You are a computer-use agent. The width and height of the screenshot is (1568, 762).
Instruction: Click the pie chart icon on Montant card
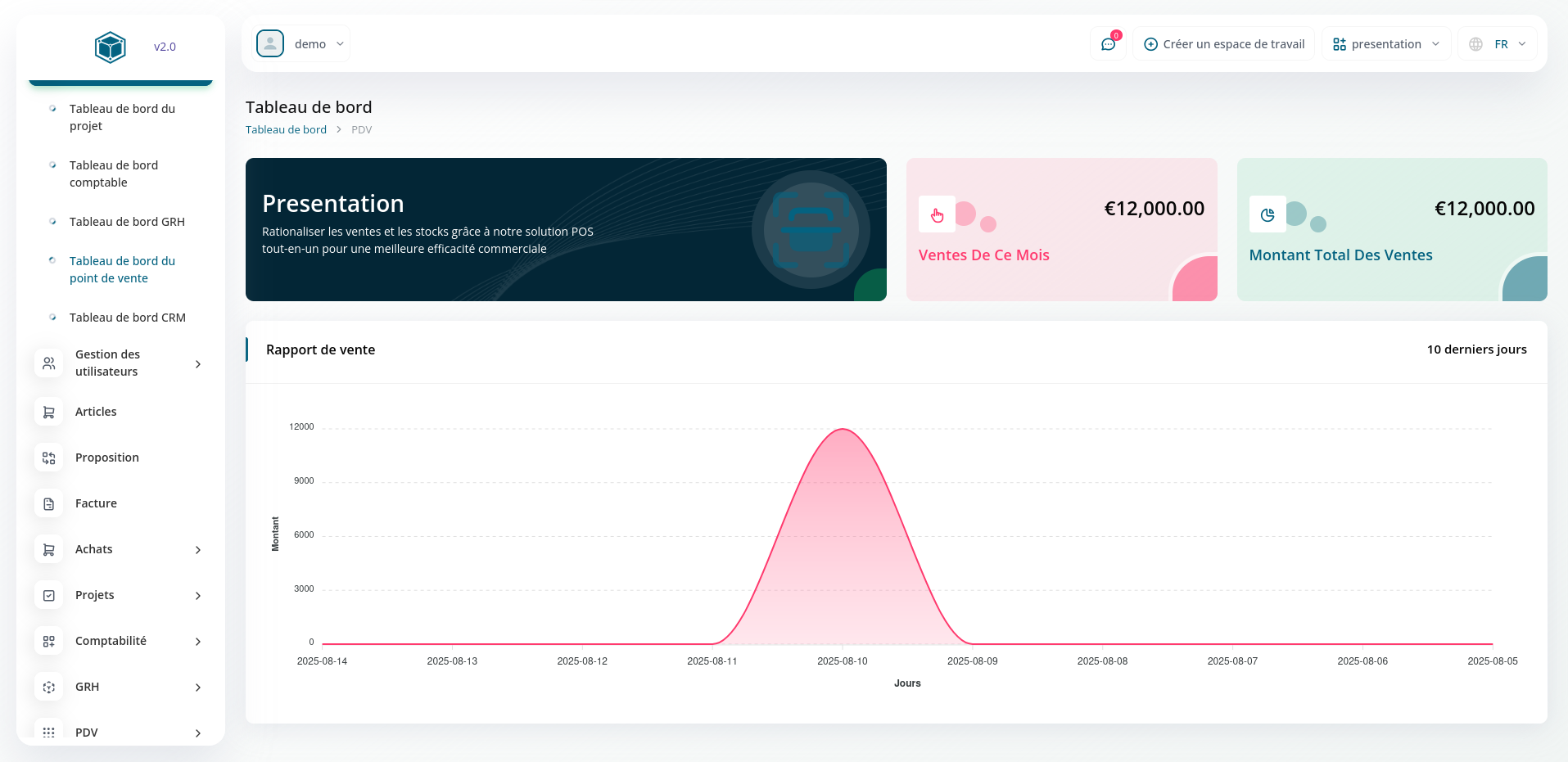pyautogui.click(x=1268, y=214)
